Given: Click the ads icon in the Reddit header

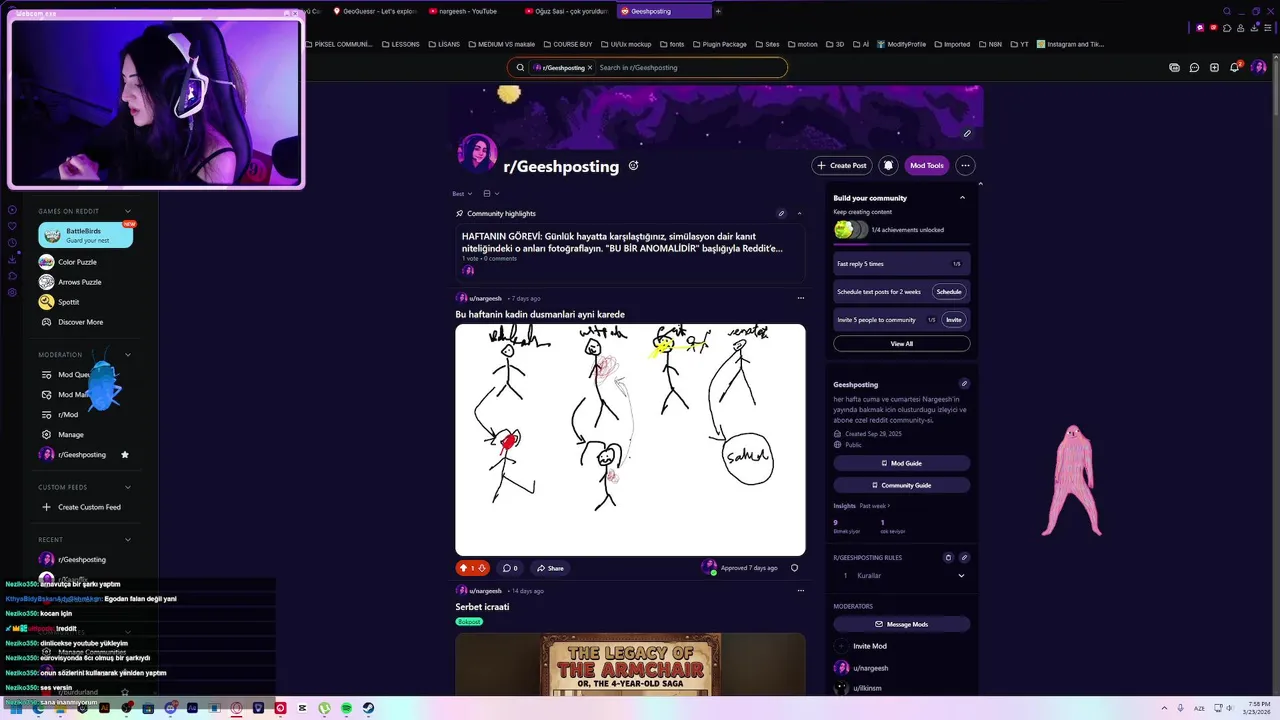Looking at the screenshot, I should (x=1174, y=67).
